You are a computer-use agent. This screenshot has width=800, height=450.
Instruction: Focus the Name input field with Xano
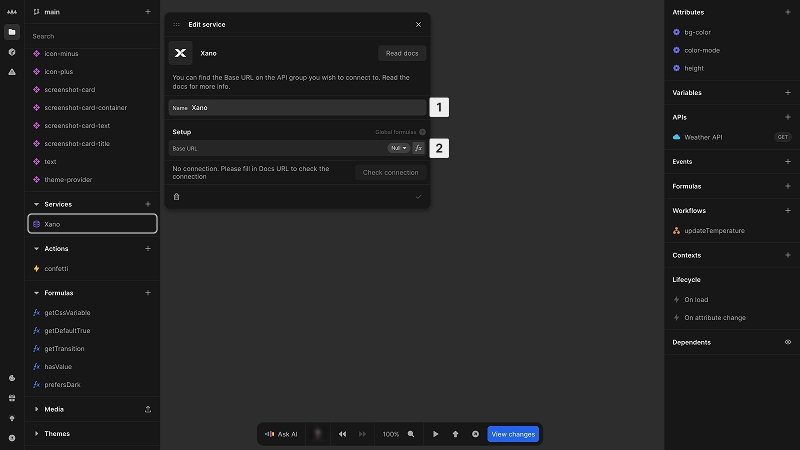point(297,108)
